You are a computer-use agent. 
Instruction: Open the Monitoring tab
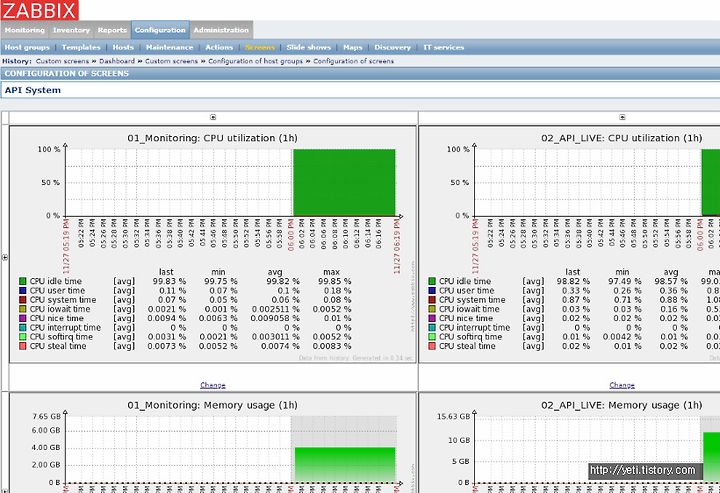(x=25, y=30)
